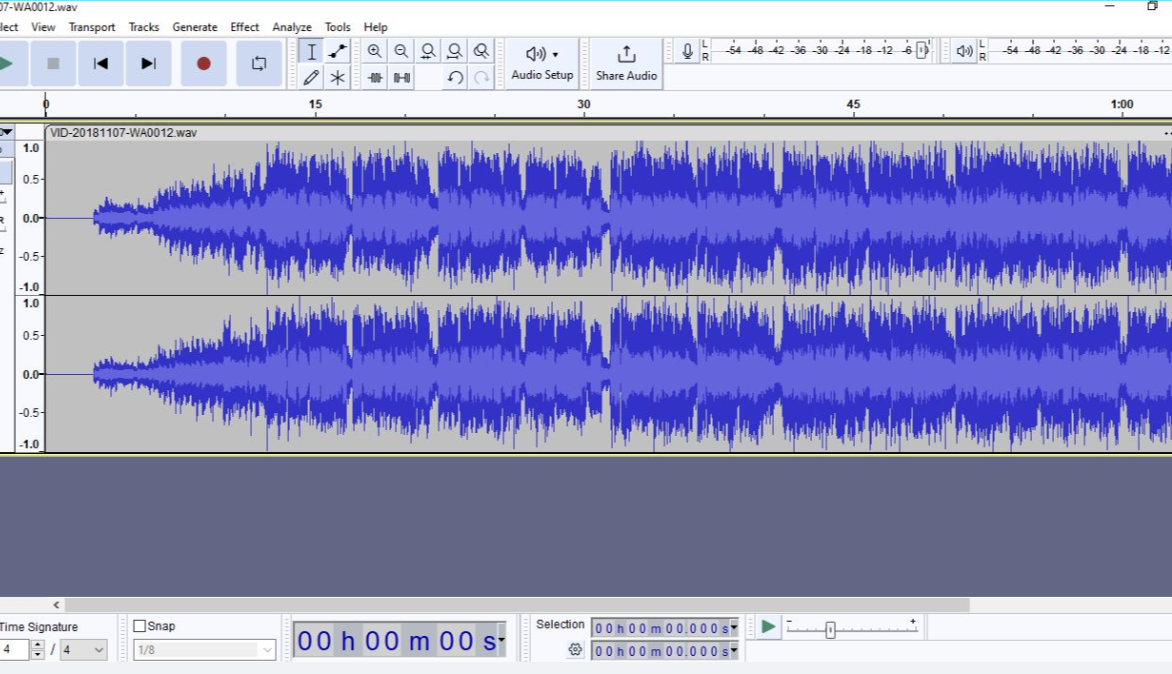Click Play-at-Speed green button

[768, 627]
